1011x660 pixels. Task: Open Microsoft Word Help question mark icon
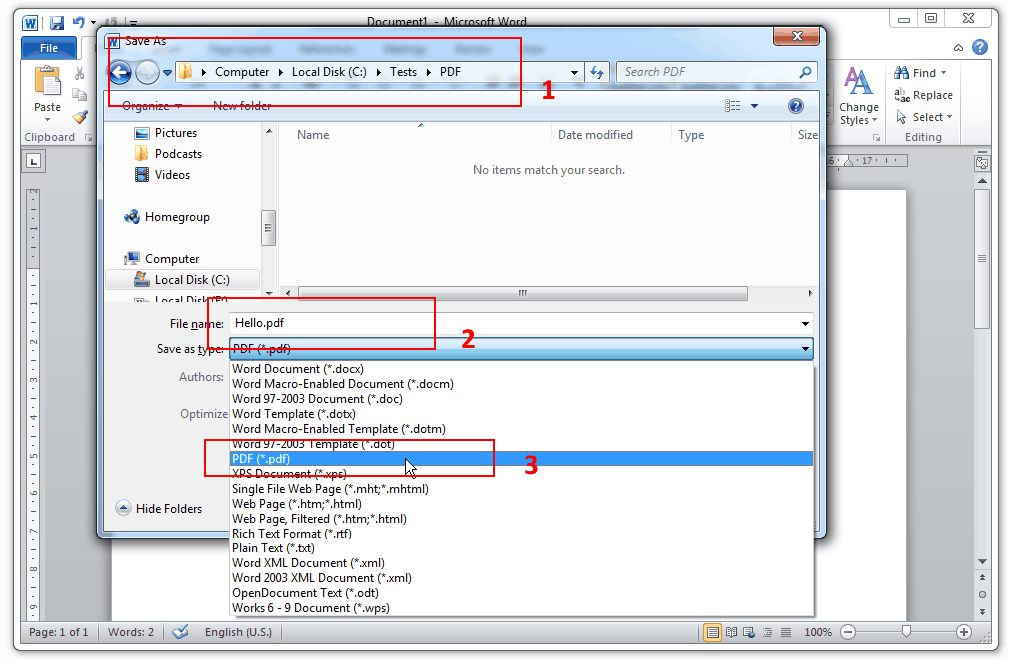[x=980, y=47]
